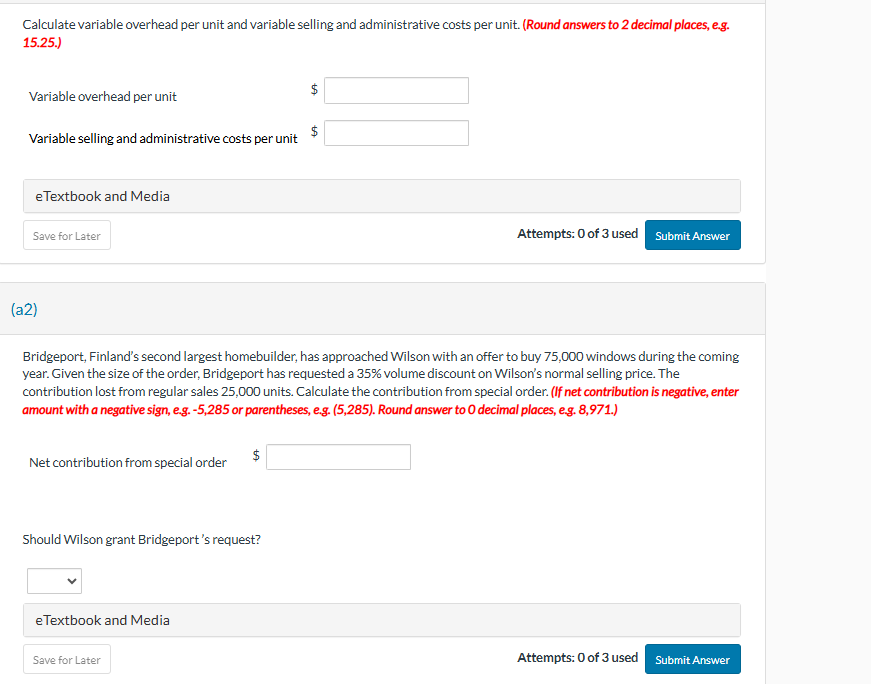Focus the Variable selling and administrative costs field
The height and width of the screenshot is (684, 871).
tap(396, 133)
